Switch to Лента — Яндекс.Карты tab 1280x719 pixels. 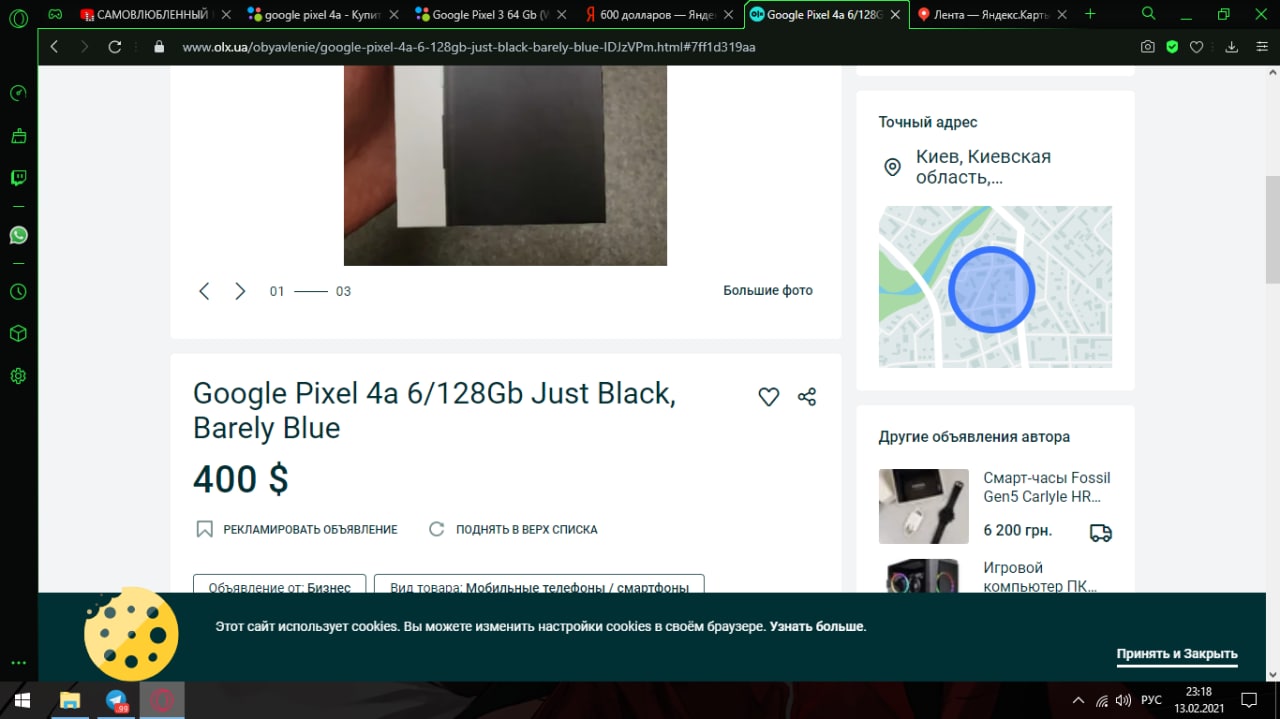coord(990,15)
